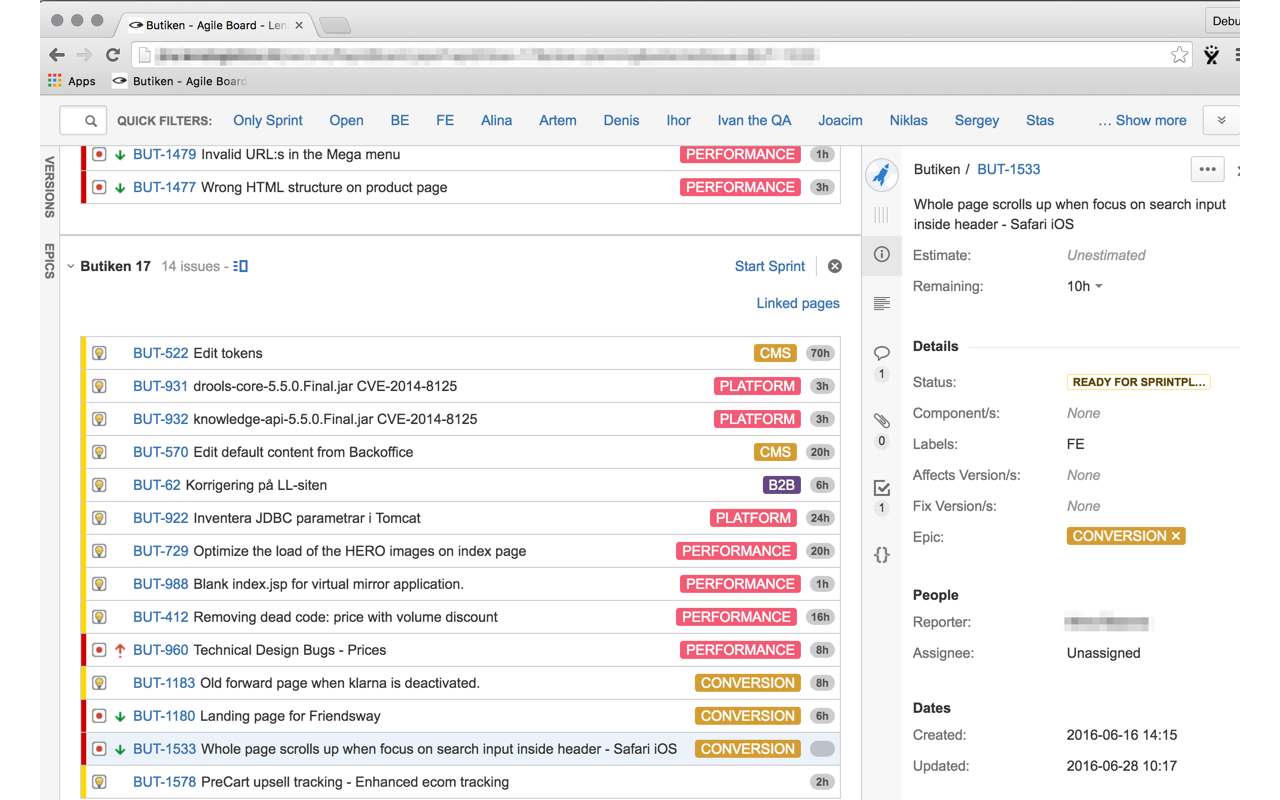Expand the VERSIONS side panel
The width and height of the screenshot is (1280, 800).
(x=49, y=187)
